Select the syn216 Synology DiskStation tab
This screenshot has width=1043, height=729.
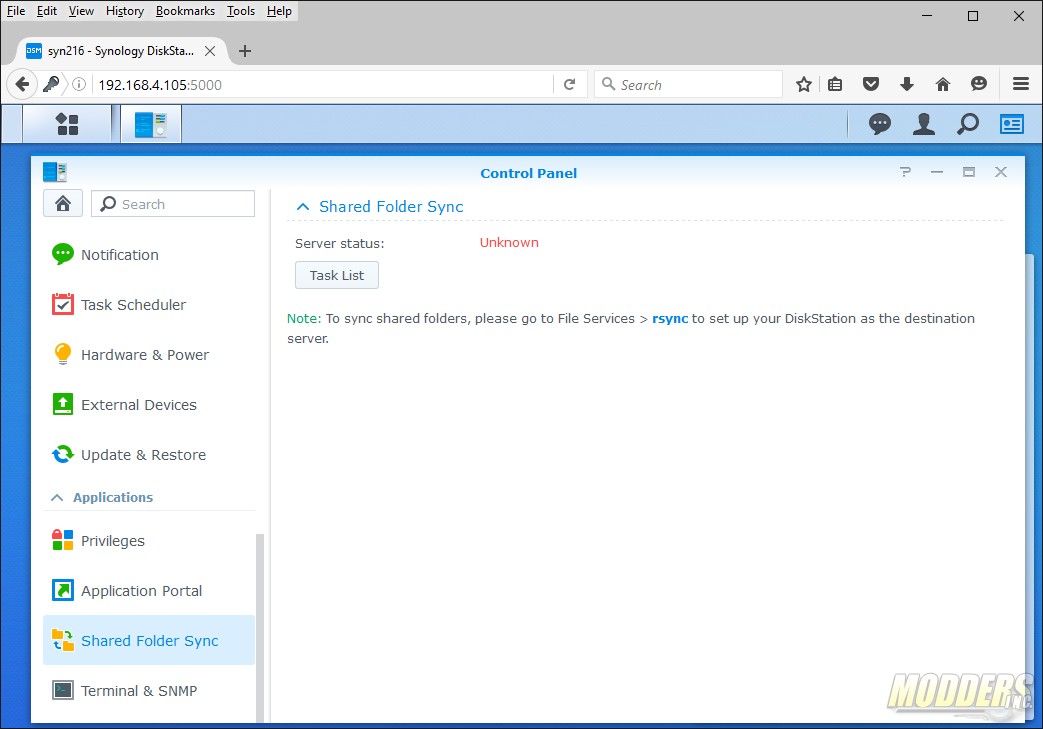click(120, 51)
